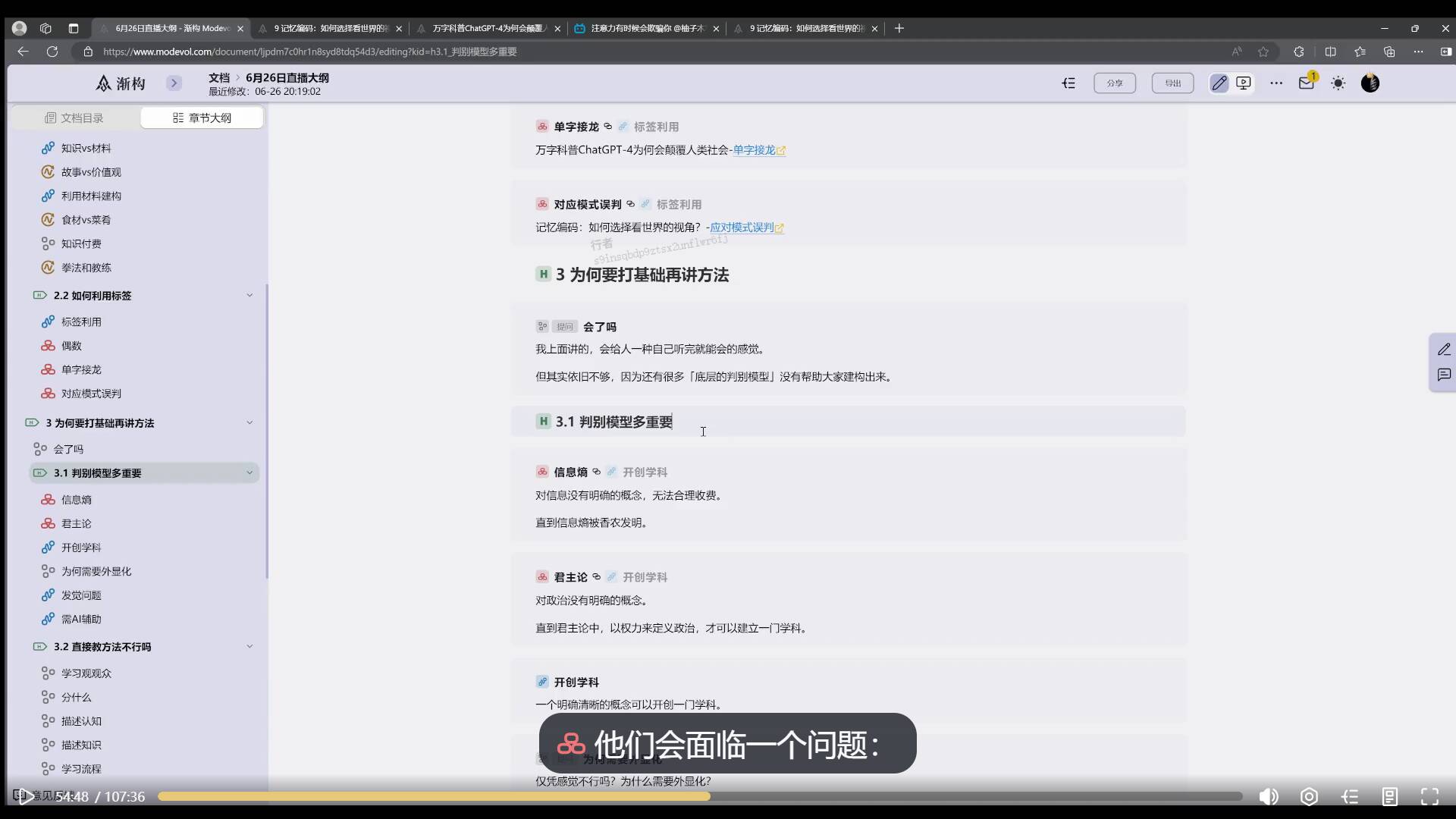Image resolution: width=1456 pixels, height=819 pixels.
Task: Click the browser address bar URL
Action: (x=310, y=52)
